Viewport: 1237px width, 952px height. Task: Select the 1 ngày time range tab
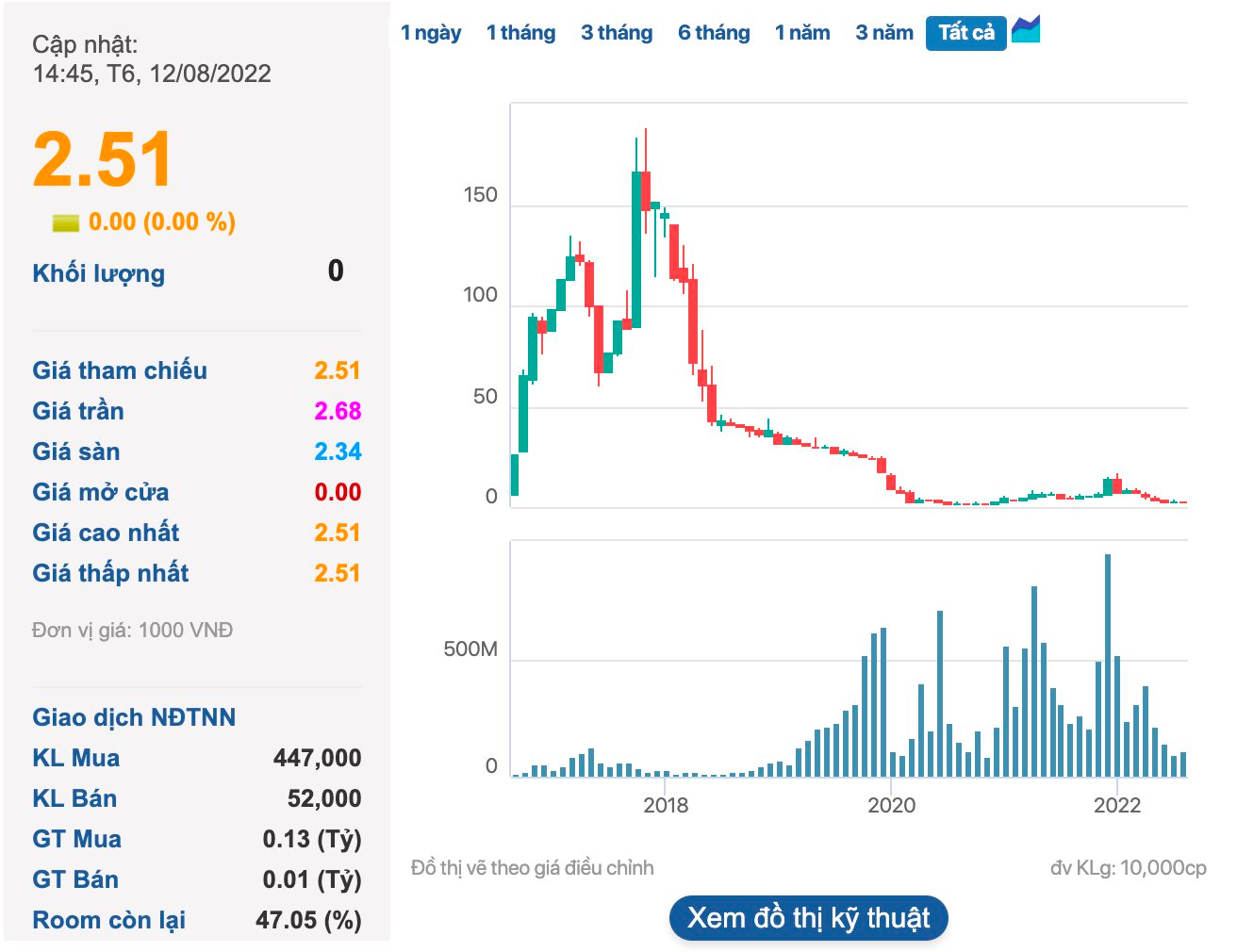(431, 33)
